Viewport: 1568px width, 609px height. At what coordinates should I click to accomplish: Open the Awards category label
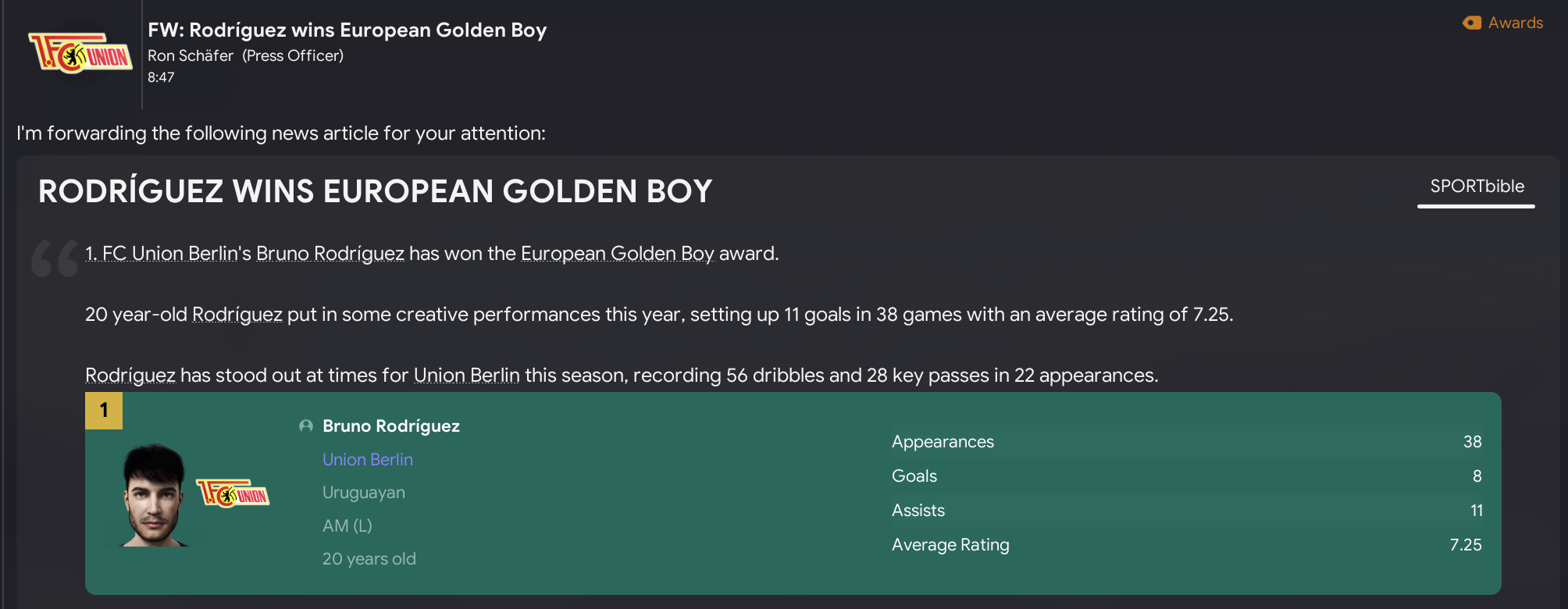click(x=1515, y=23)
